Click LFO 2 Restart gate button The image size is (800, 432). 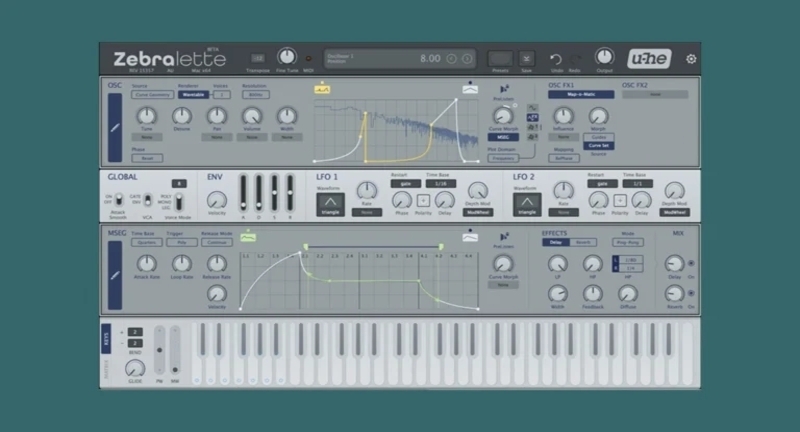click(602, 184)
